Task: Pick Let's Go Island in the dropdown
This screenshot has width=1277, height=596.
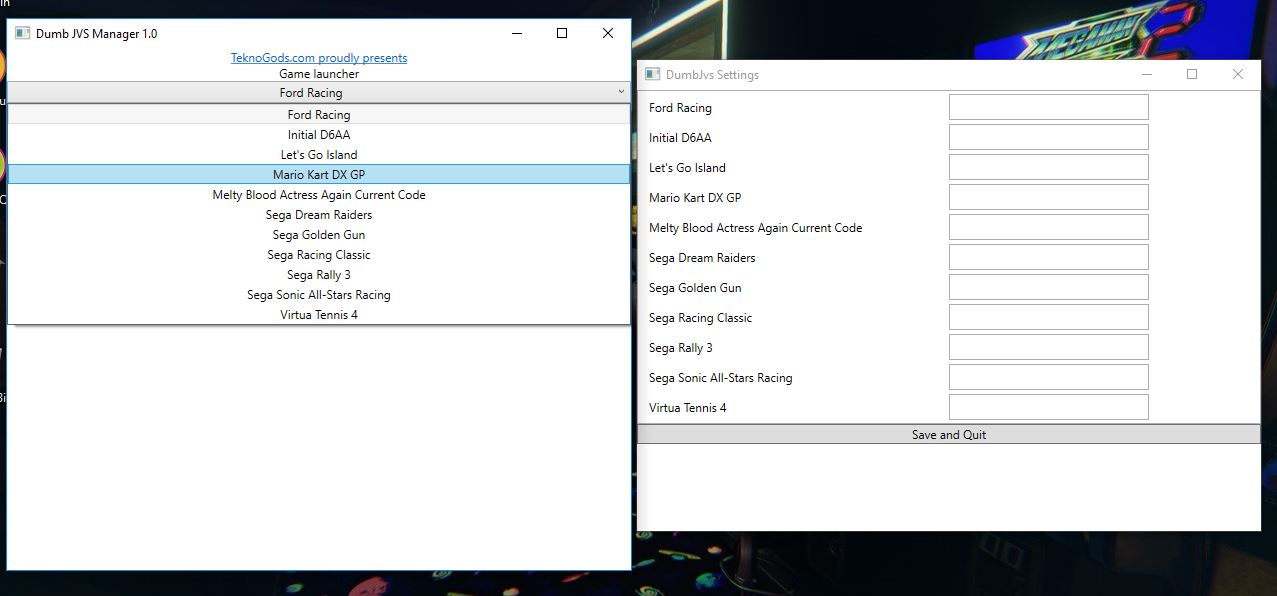Action: point(319,155)
